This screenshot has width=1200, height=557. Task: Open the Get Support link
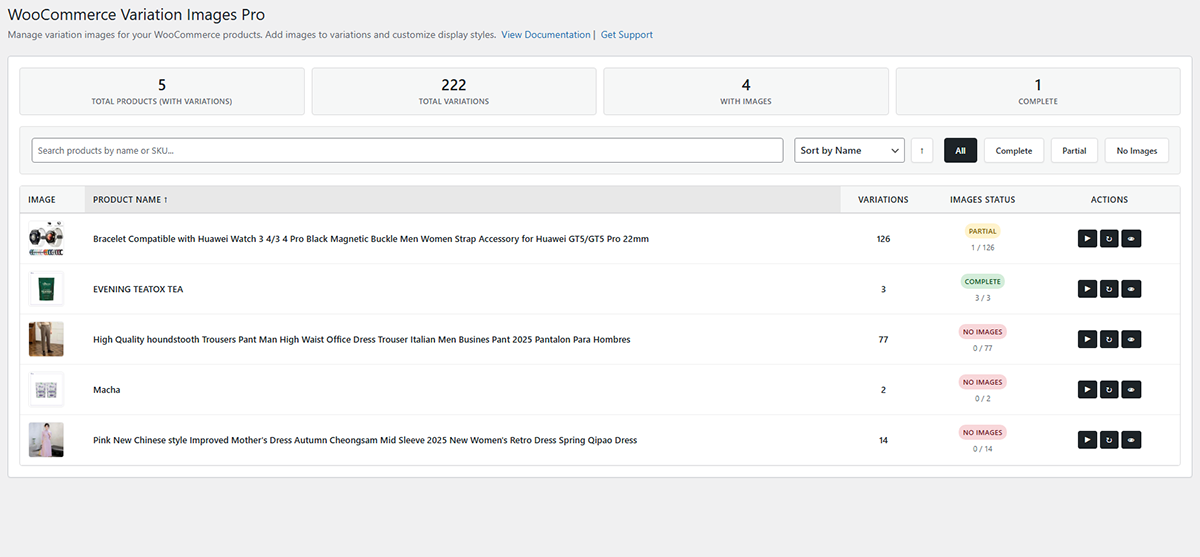pyautogui.click(x=627, y=35)
